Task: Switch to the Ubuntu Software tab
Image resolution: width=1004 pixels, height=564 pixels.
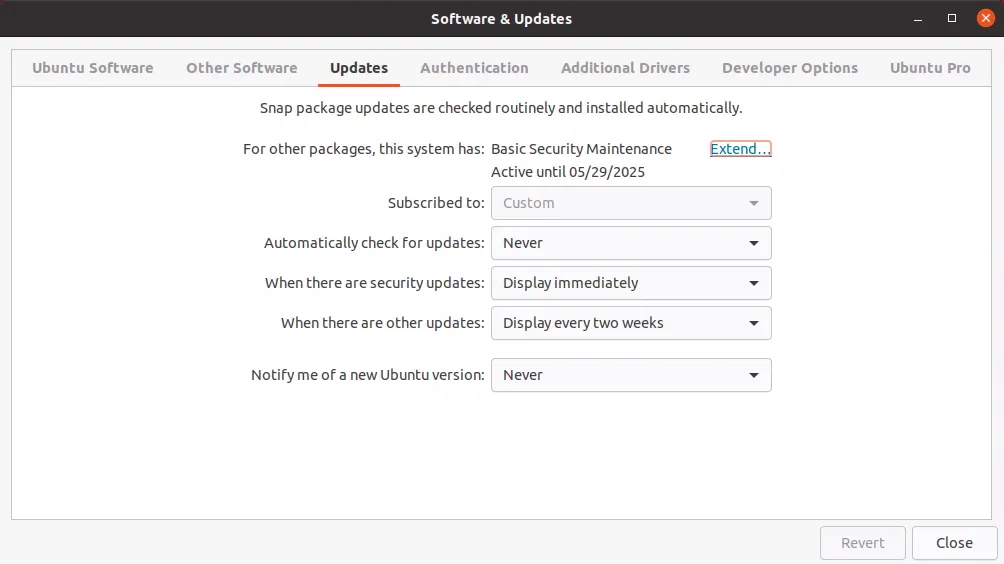Action: [93, 68]
